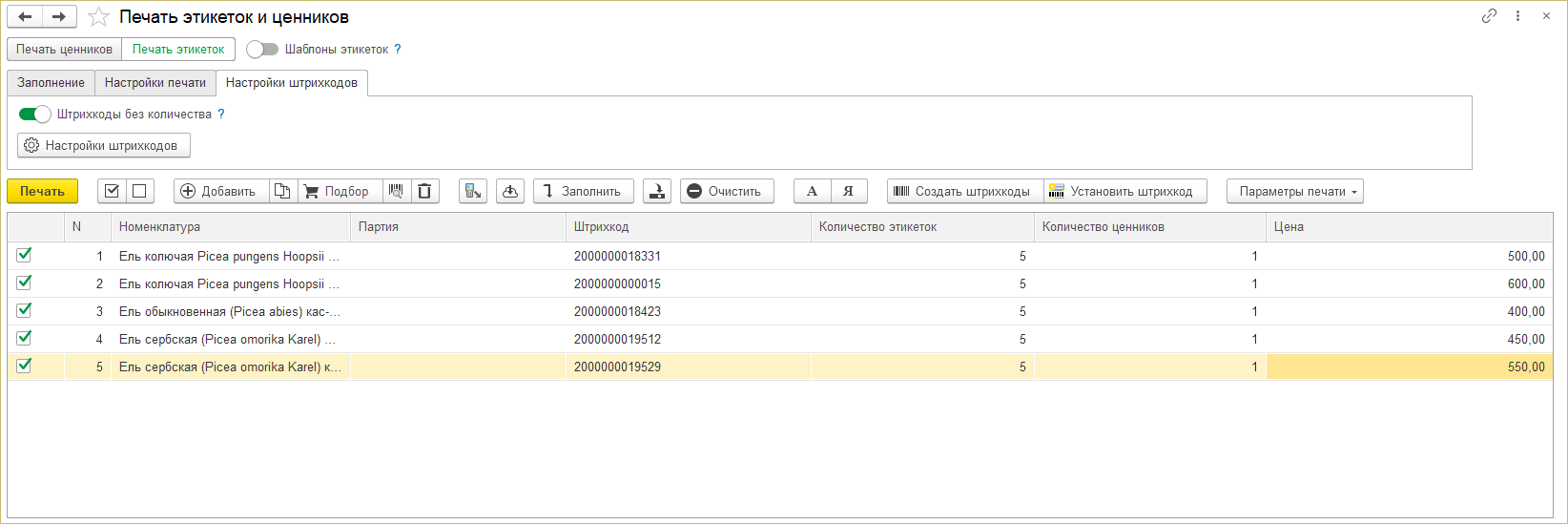Select barcode cell 2000000018423

point(689,311)
